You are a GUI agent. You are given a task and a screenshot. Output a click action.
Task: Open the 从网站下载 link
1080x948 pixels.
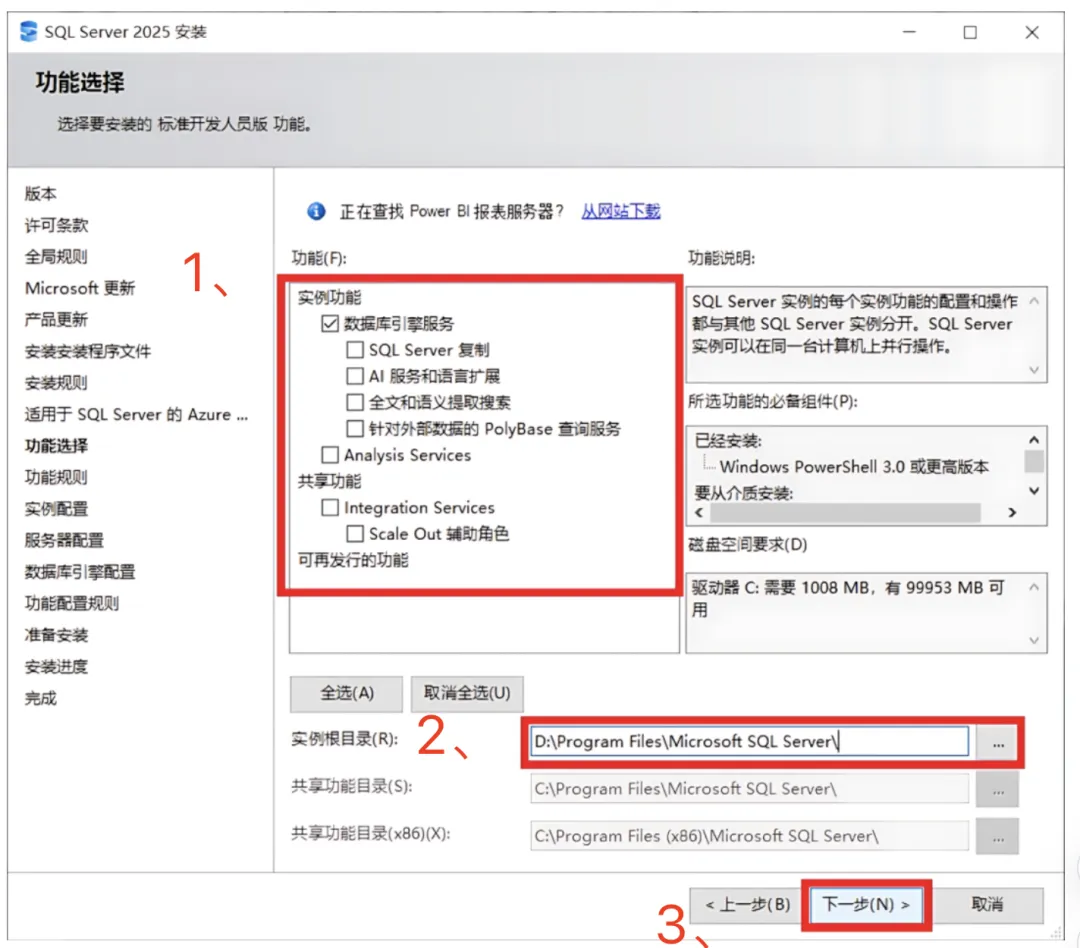click(621, 211)
